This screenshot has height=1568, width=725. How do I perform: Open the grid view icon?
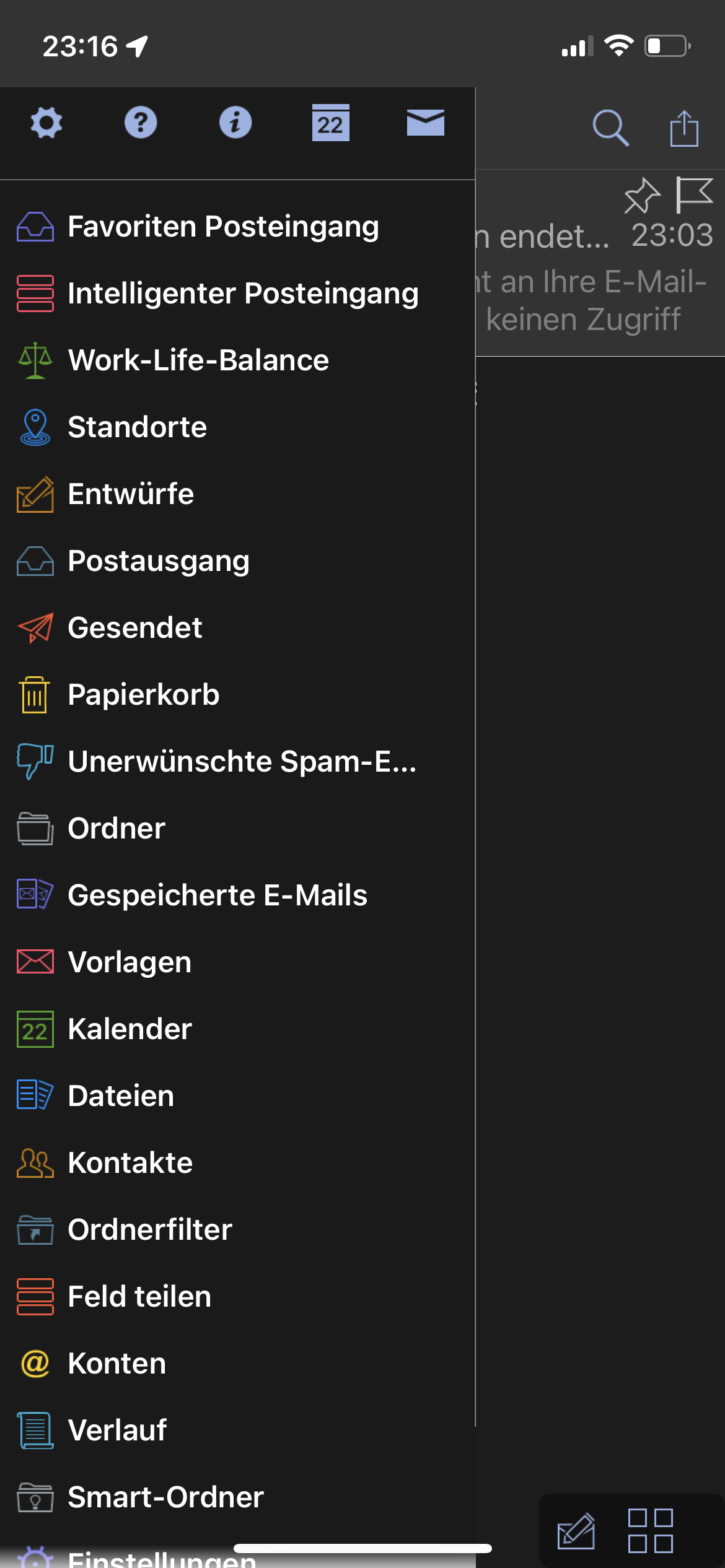pos(650,1531)
